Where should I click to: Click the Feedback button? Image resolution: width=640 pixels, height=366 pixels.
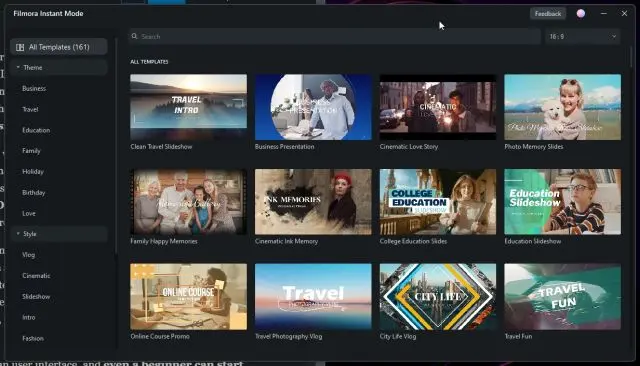click(548, 13)
